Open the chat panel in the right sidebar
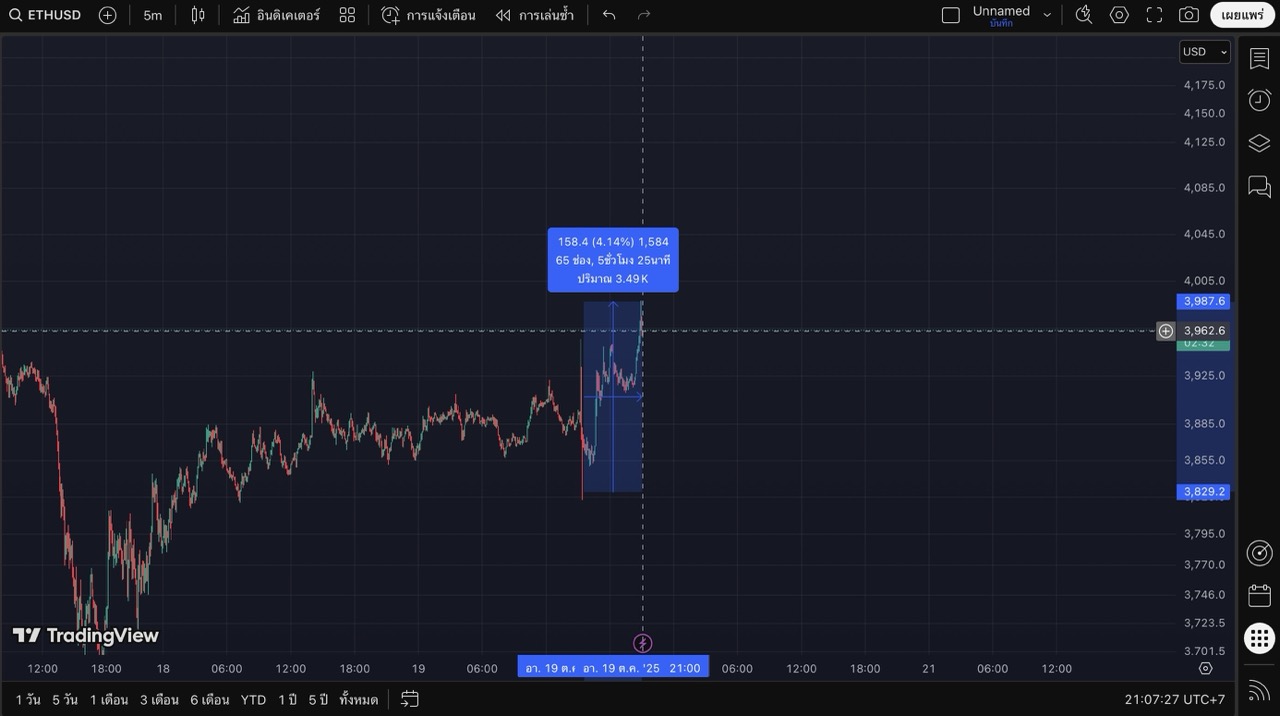This screenshot has width=1280, height=716. 1259,186
